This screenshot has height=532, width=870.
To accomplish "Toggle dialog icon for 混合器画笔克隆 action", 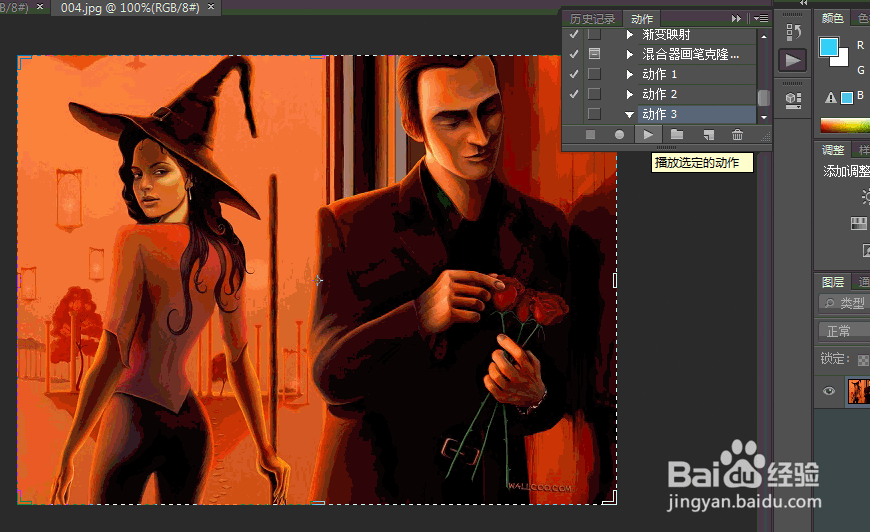I will (x=594, y=54).
